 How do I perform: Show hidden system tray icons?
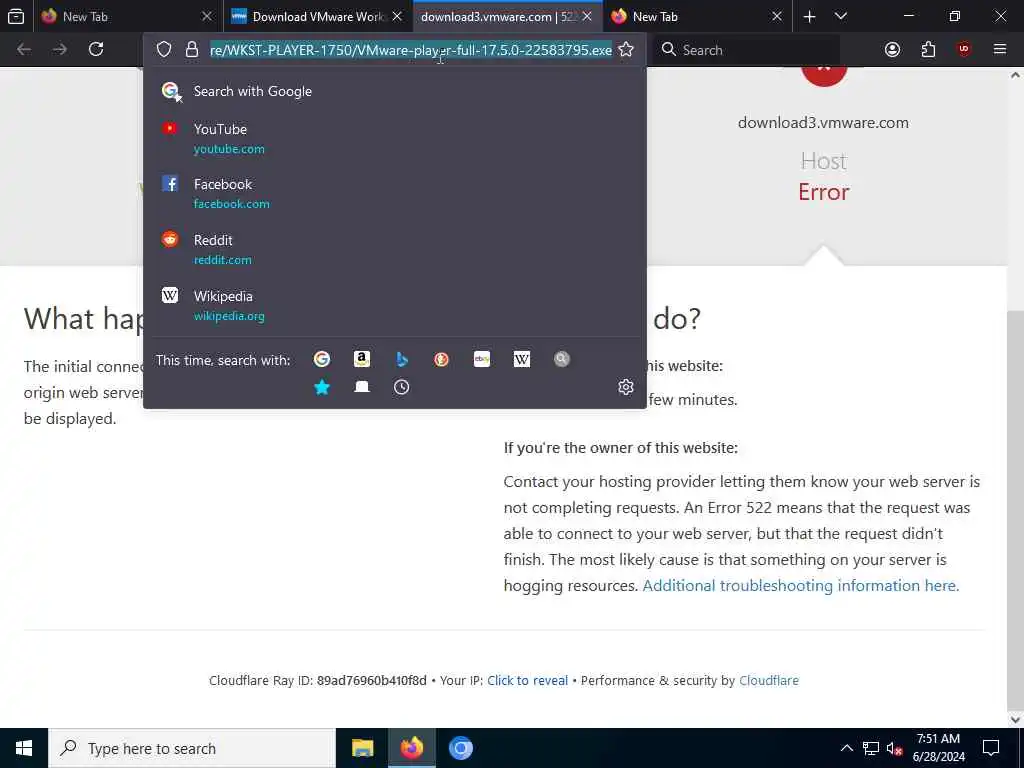[846, 748]
